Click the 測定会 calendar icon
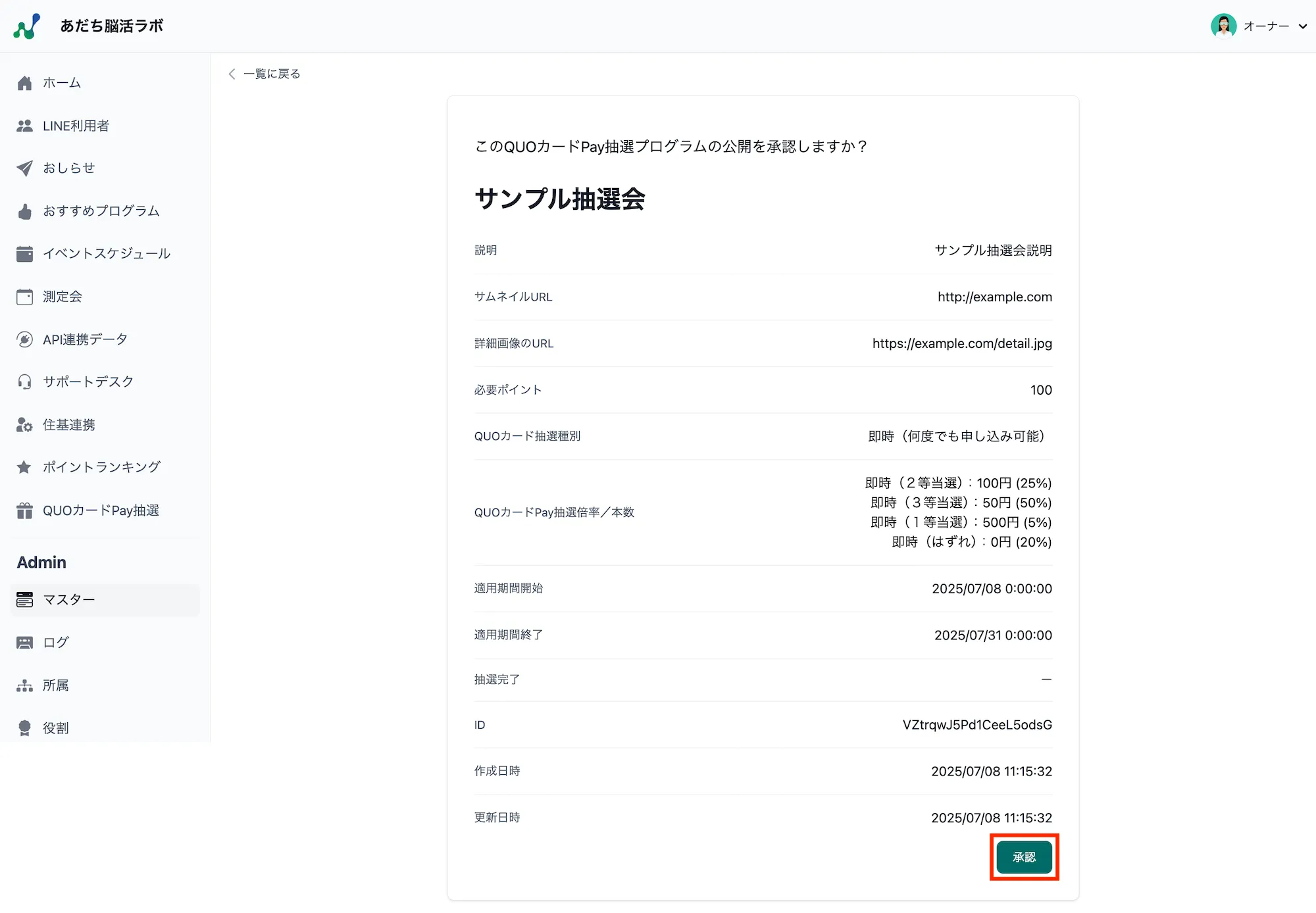 (25, 297)
